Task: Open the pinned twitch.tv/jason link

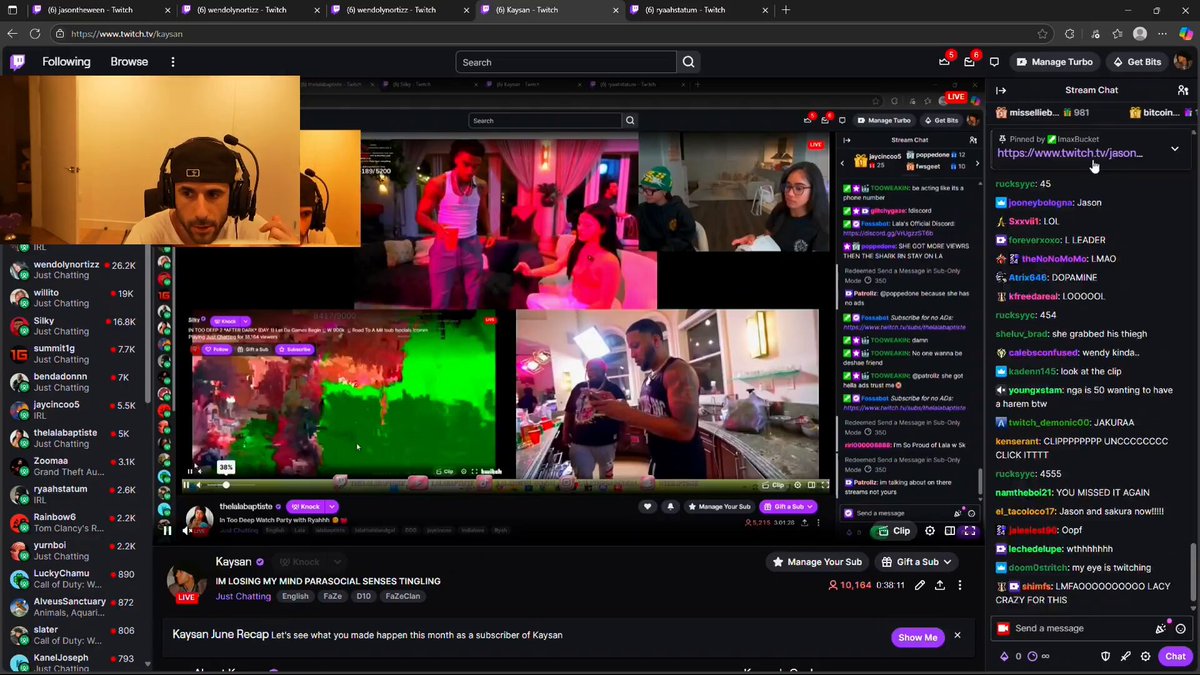Action: pos(1070,153)
